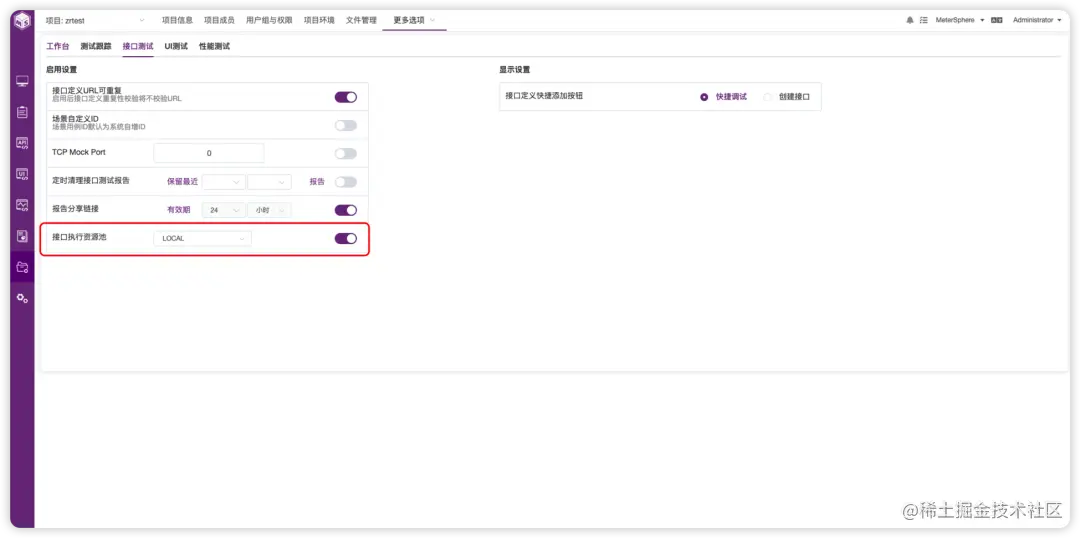Click 启用设置 section heading

(61, 70)
